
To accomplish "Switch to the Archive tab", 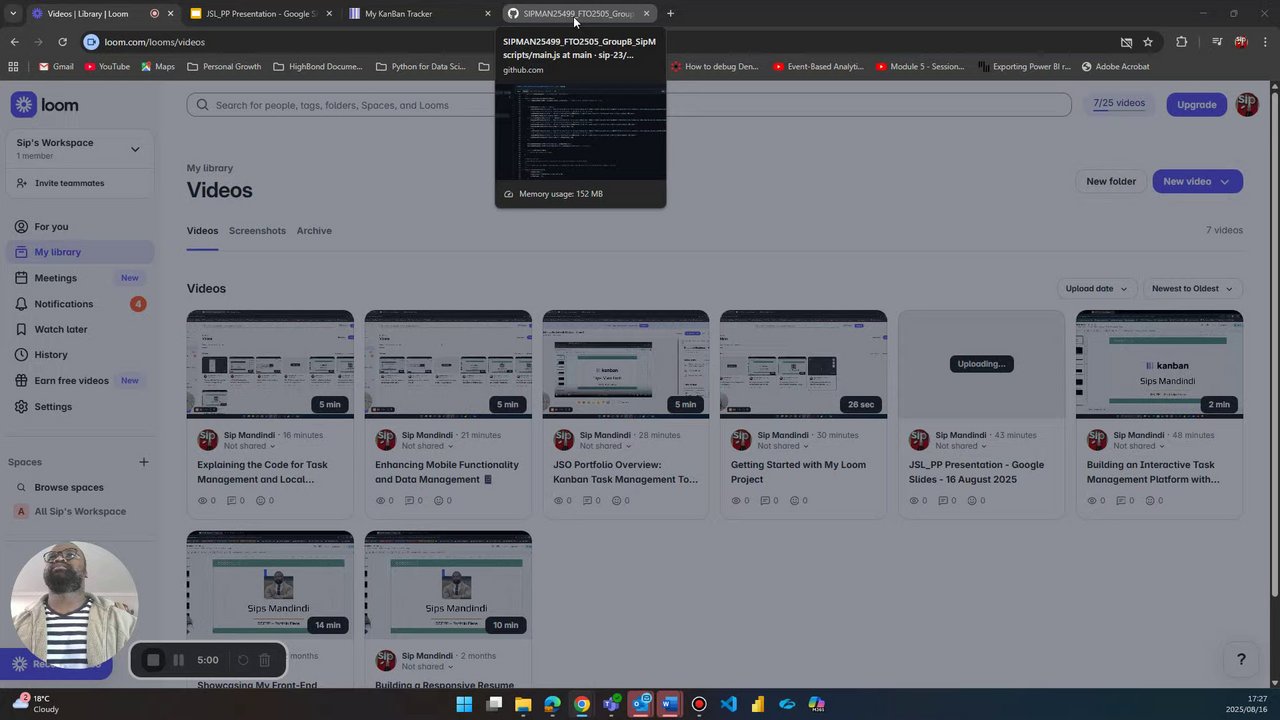I will pos(314,231).
